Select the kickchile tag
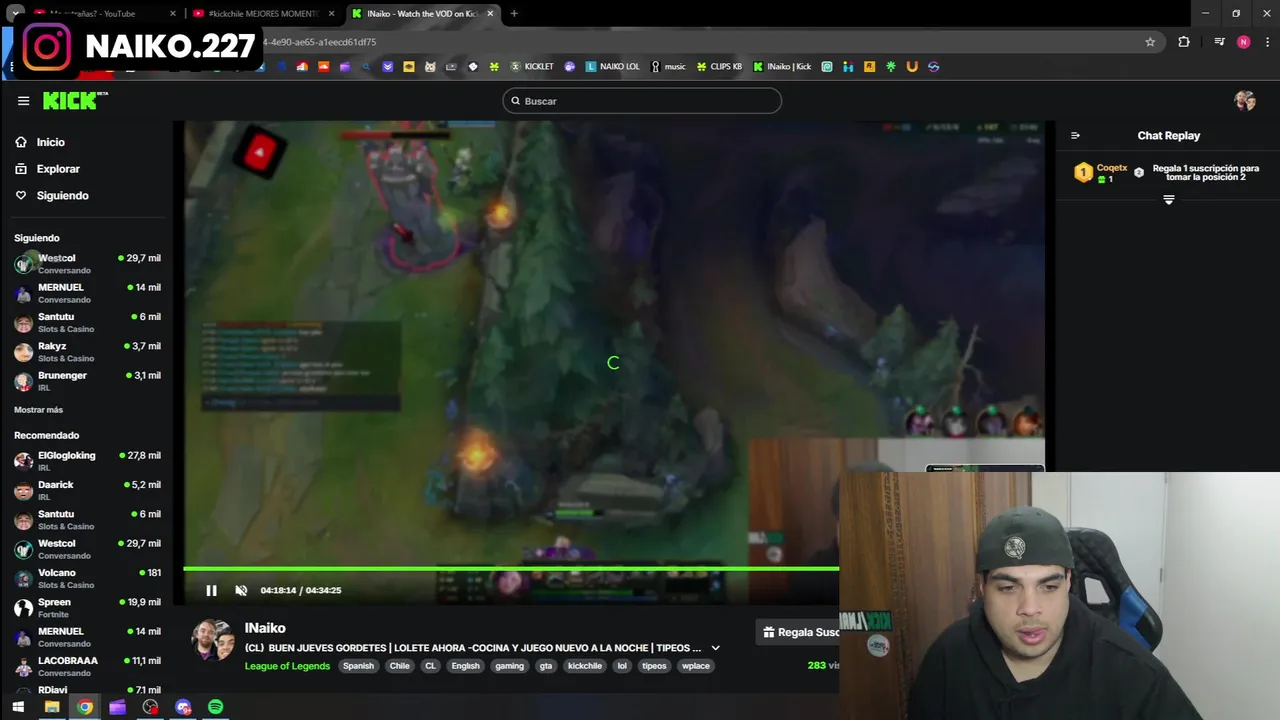The image size is (1280, 720). [585, 666]
